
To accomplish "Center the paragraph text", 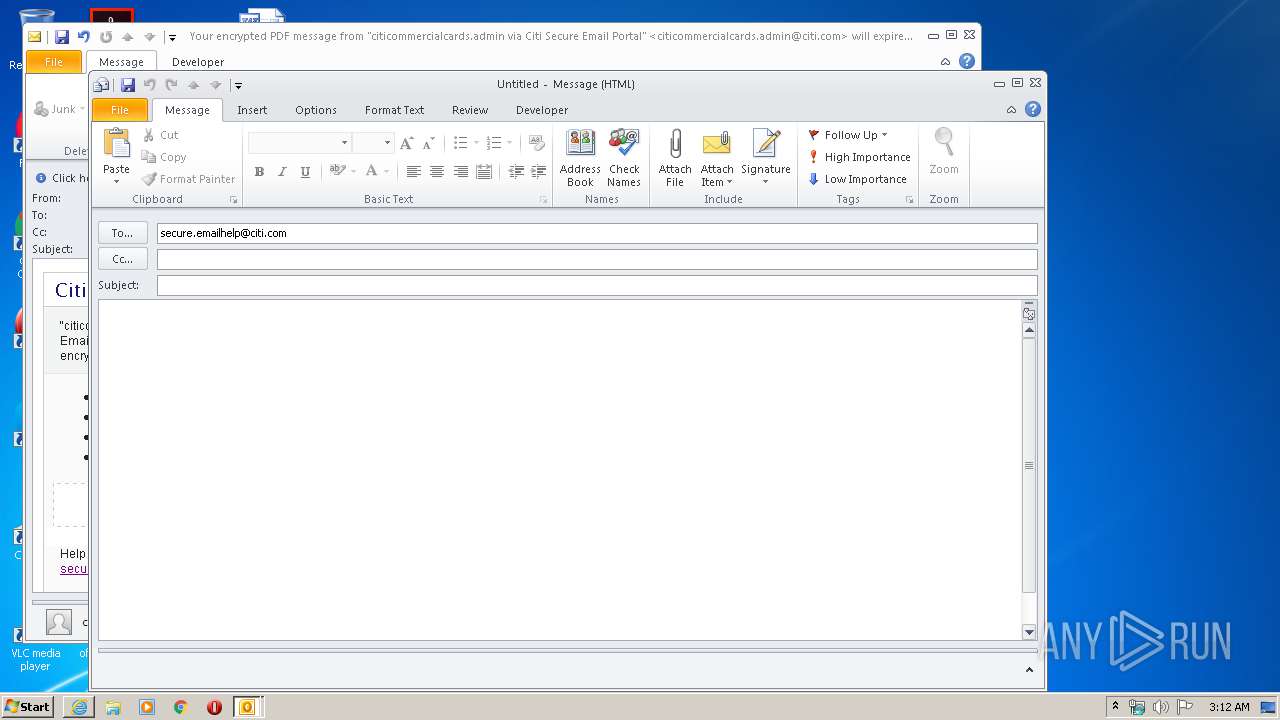I will (437, 172).
